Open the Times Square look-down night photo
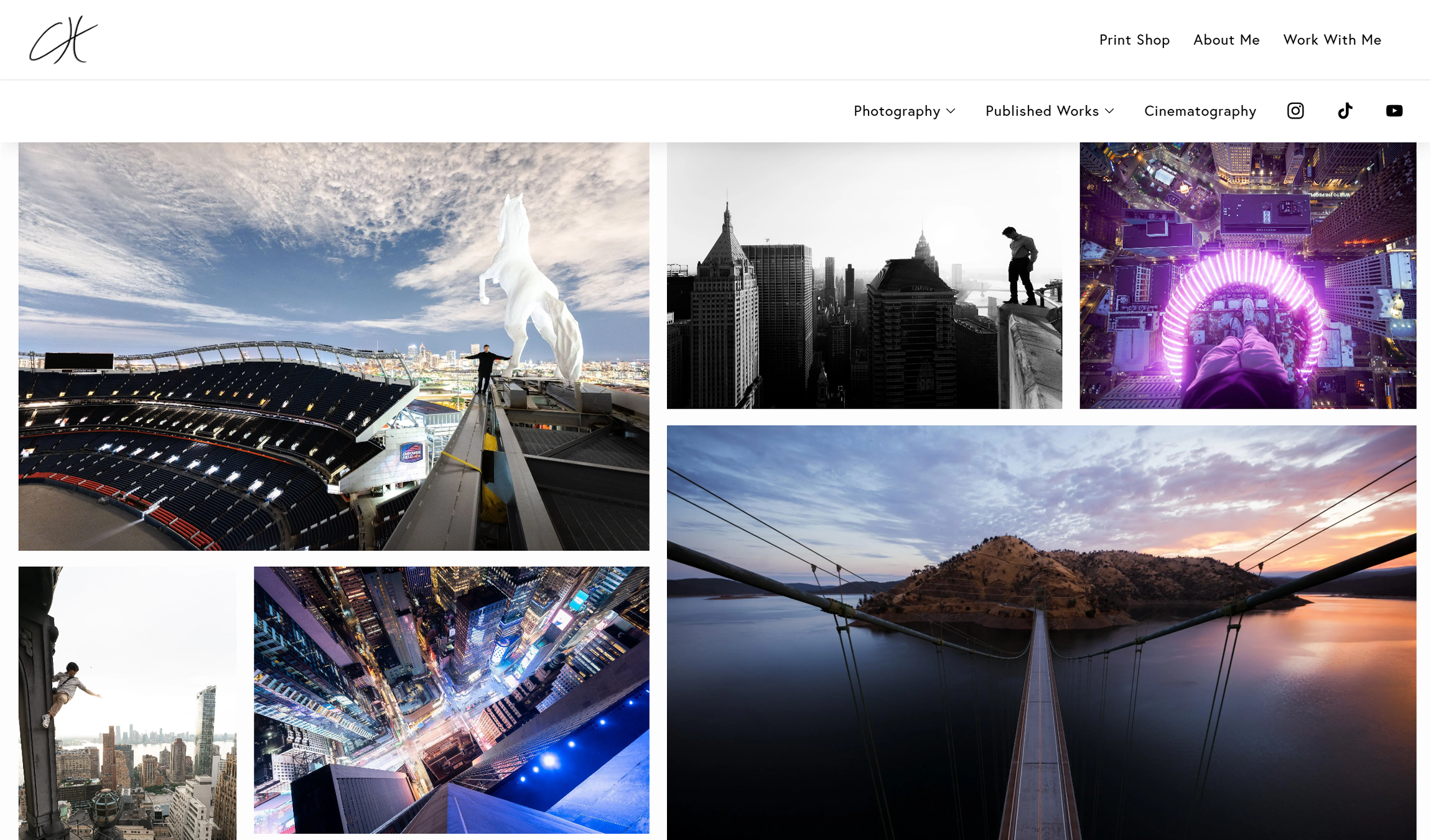Viewport: 1431px width, 840px height. pos(451,699)
